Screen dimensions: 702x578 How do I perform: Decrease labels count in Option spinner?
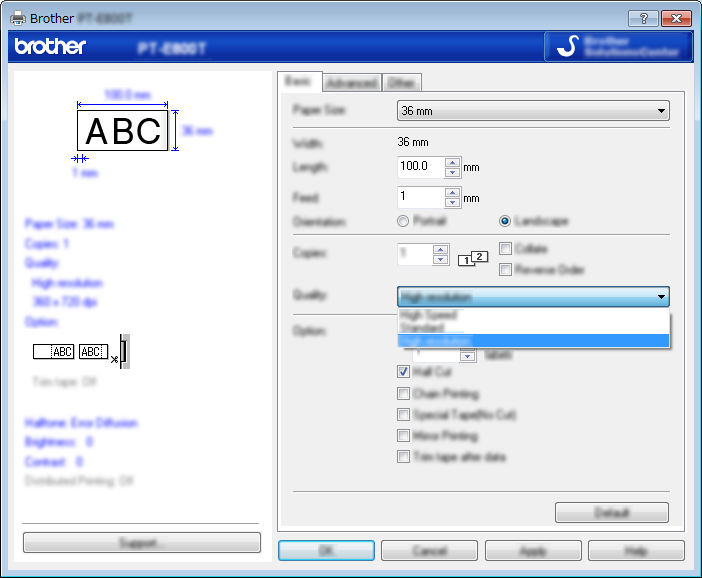(x=467, y=356)
